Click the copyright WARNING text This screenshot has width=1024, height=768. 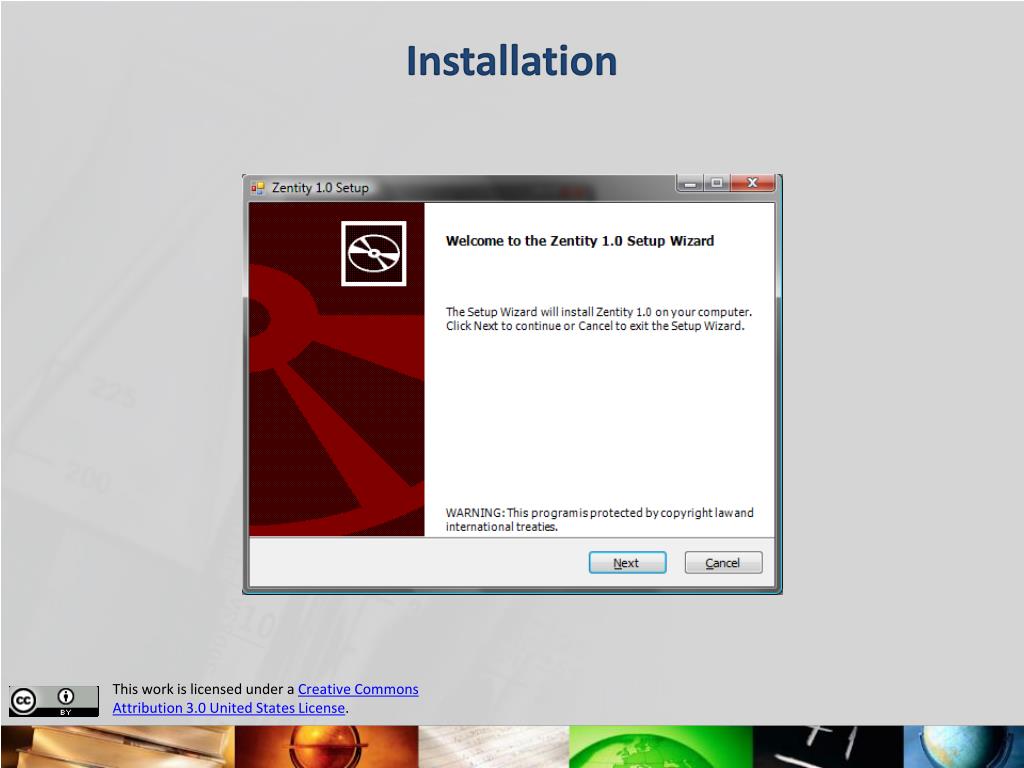point(600,519)
